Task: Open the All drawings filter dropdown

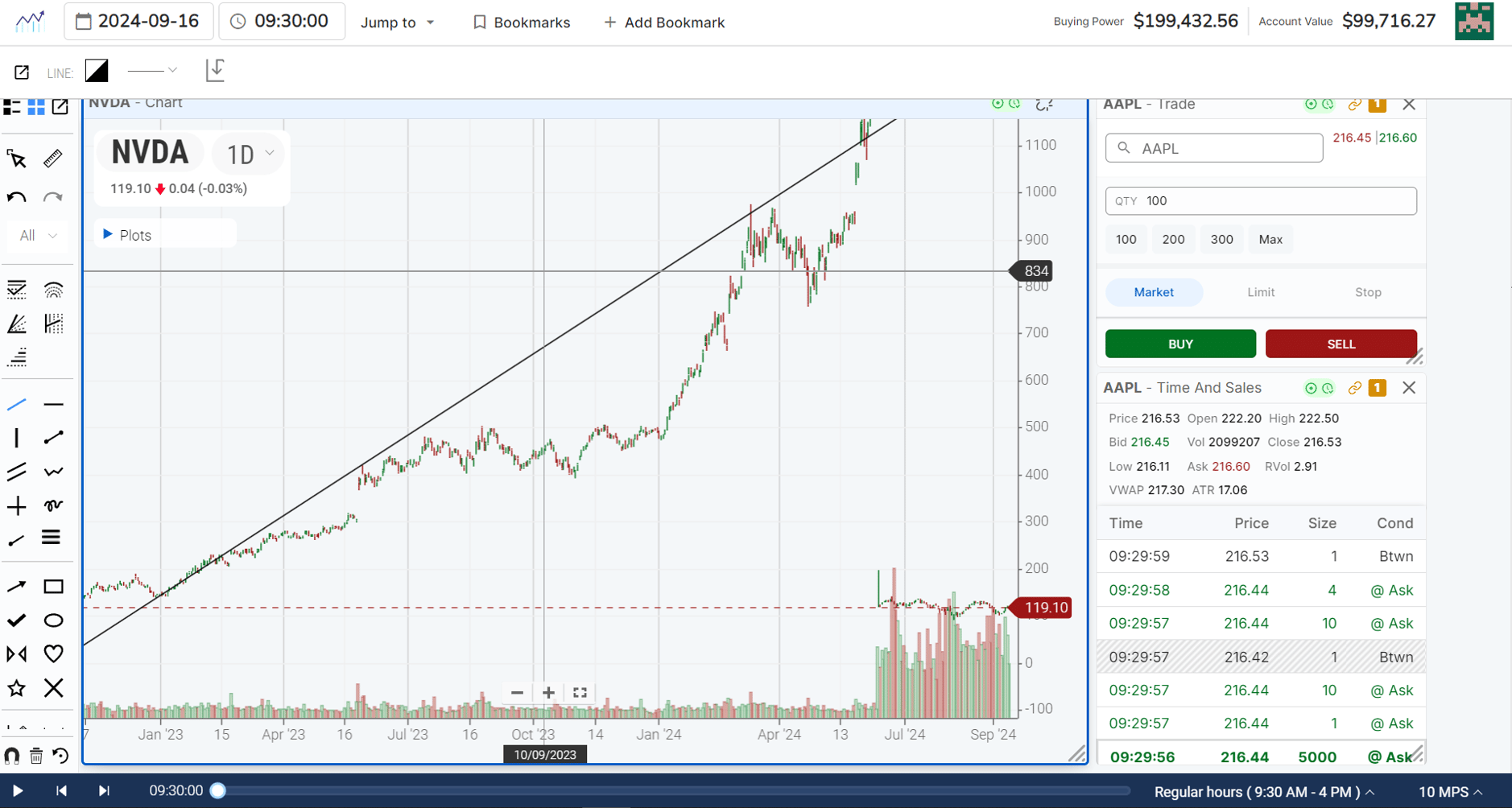Action: pos(37,235)
